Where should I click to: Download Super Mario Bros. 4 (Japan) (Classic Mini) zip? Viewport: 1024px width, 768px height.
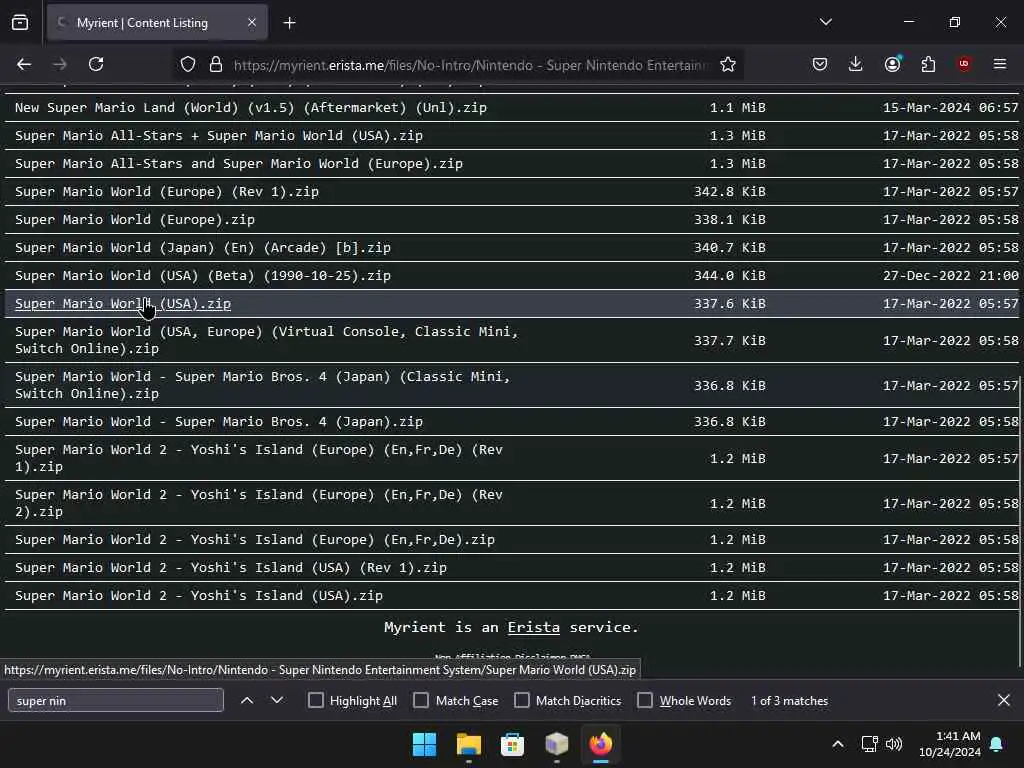[x=263, y=385]
